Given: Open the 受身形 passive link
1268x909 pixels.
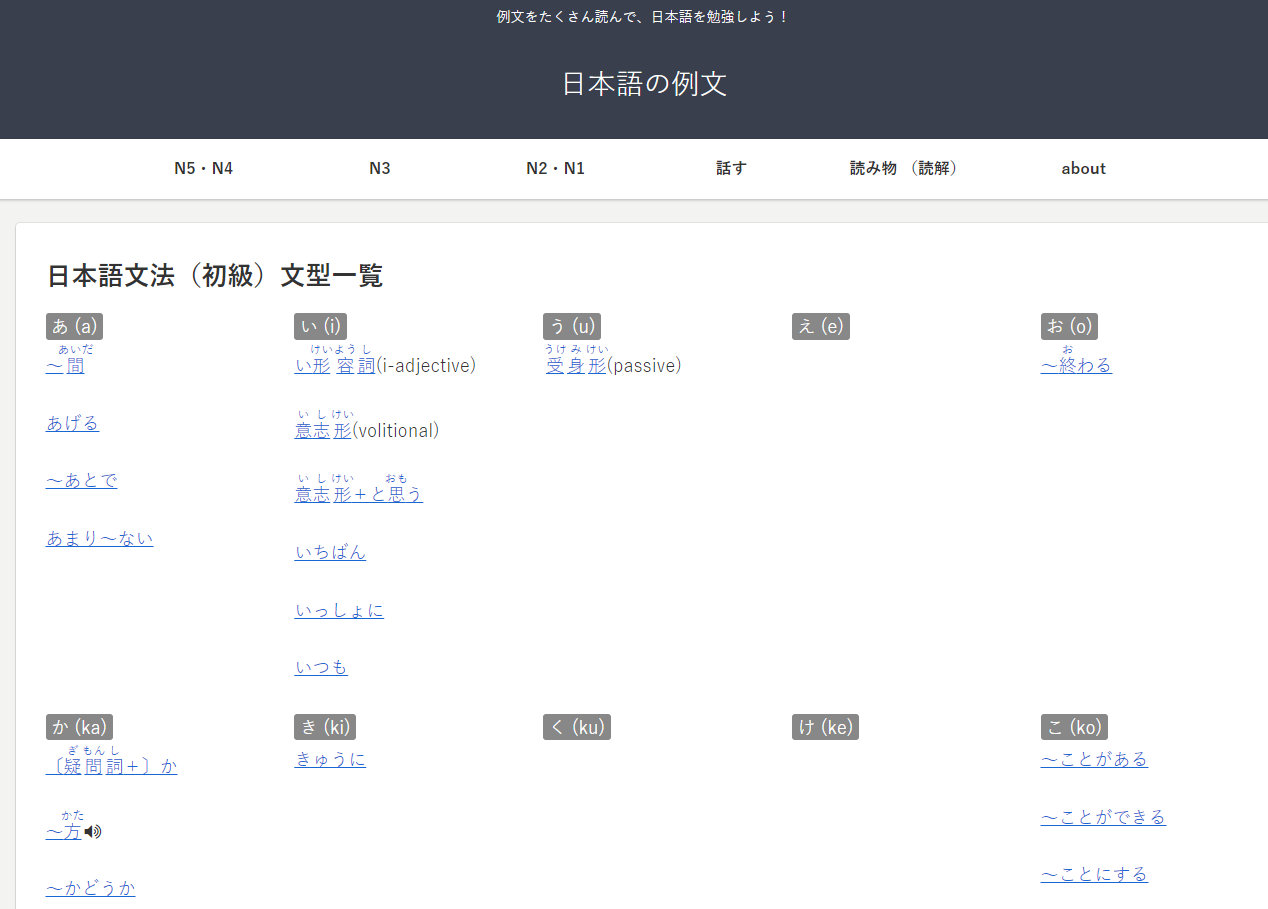Looking at the screenshot, I should coord(576,366).
